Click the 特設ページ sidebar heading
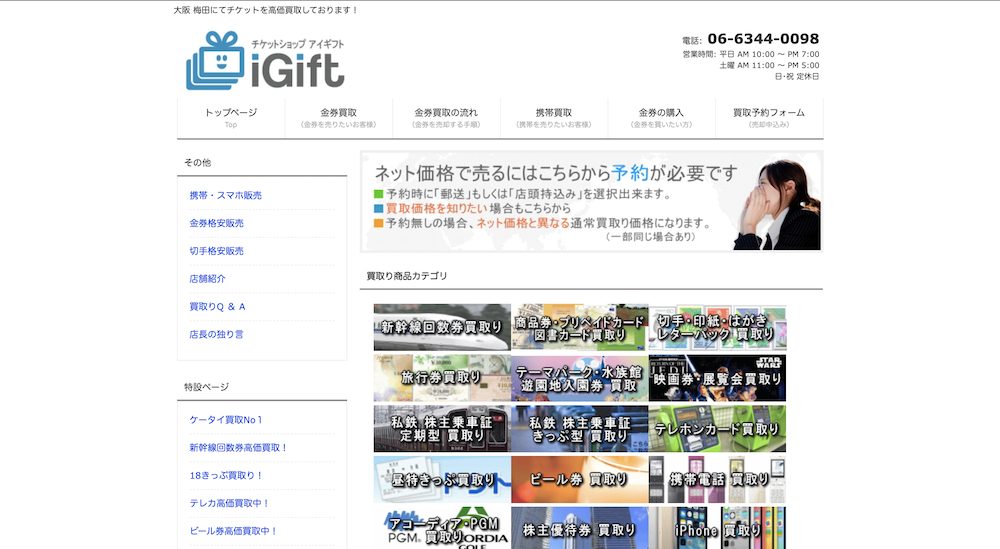 pos(207,387)
